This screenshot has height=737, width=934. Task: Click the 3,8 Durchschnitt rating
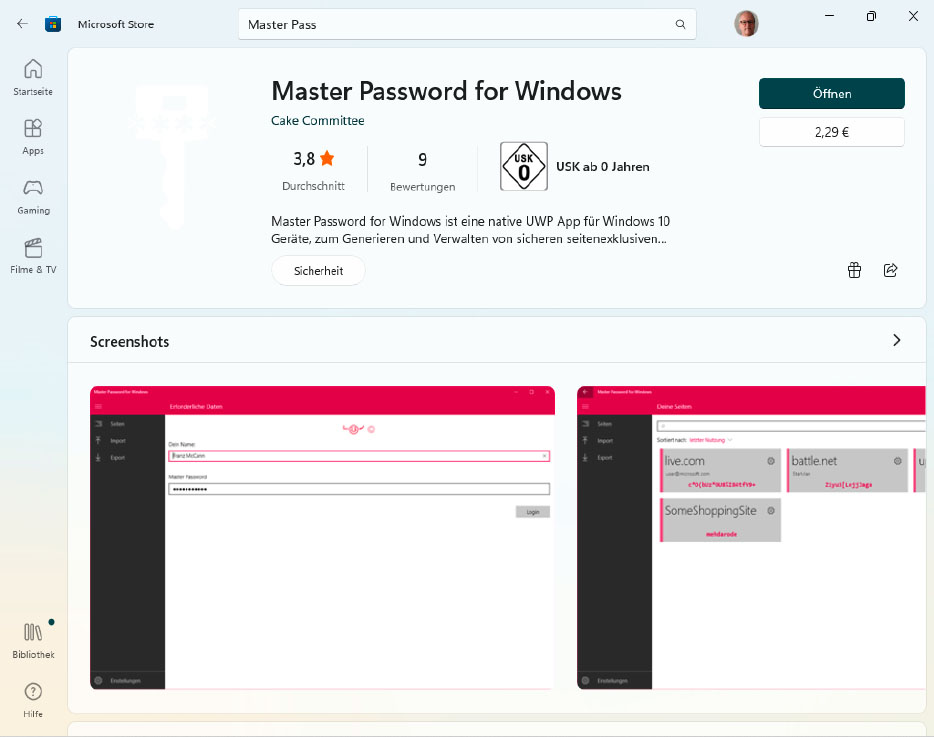point(313,170)
